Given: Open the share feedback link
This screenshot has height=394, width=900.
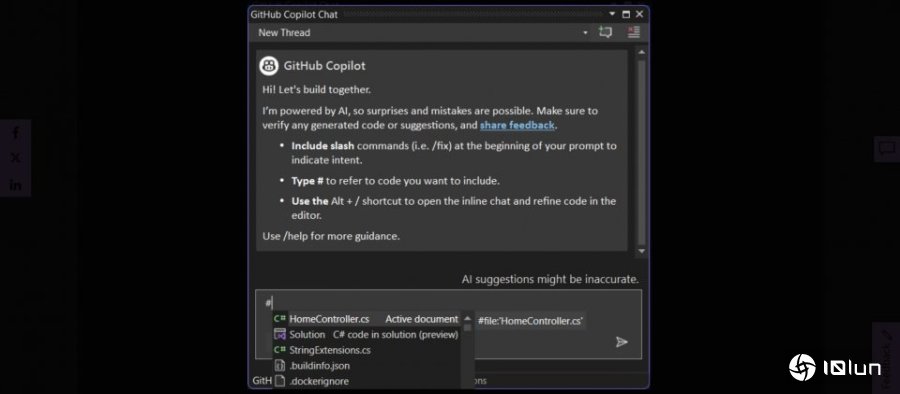Looking at the screenshot, I should coord(517,125).
